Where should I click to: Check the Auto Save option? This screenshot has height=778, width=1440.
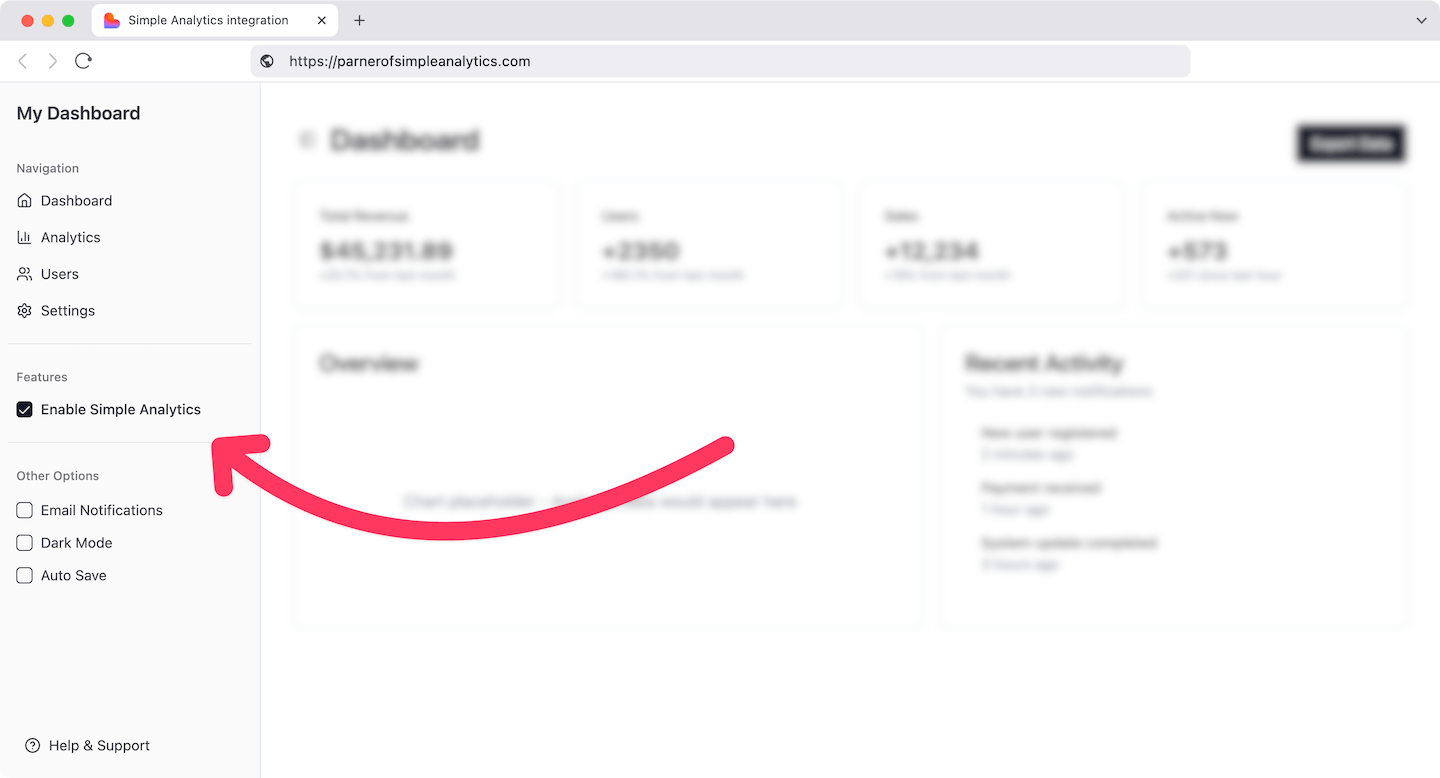(25, 576)
